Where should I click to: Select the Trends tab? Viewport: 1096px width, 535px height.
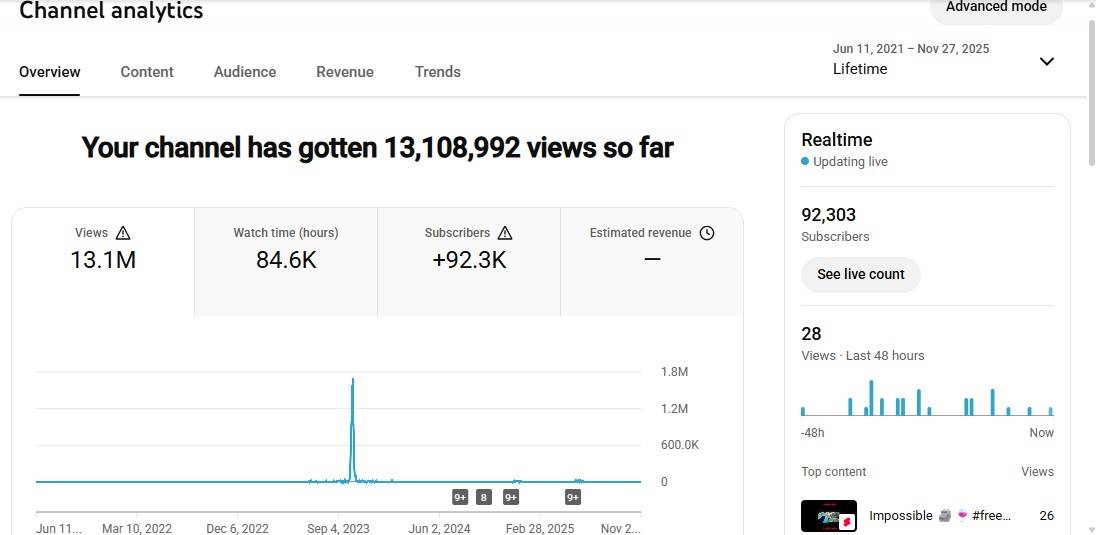438,72
